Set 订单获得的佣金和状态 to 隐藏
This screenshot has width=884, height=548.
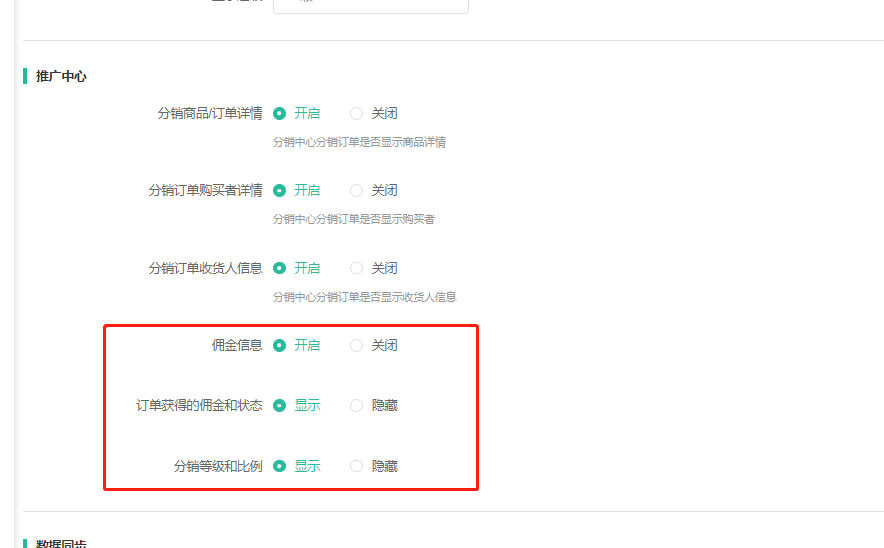pyautogui.click(x=357, y=405)
